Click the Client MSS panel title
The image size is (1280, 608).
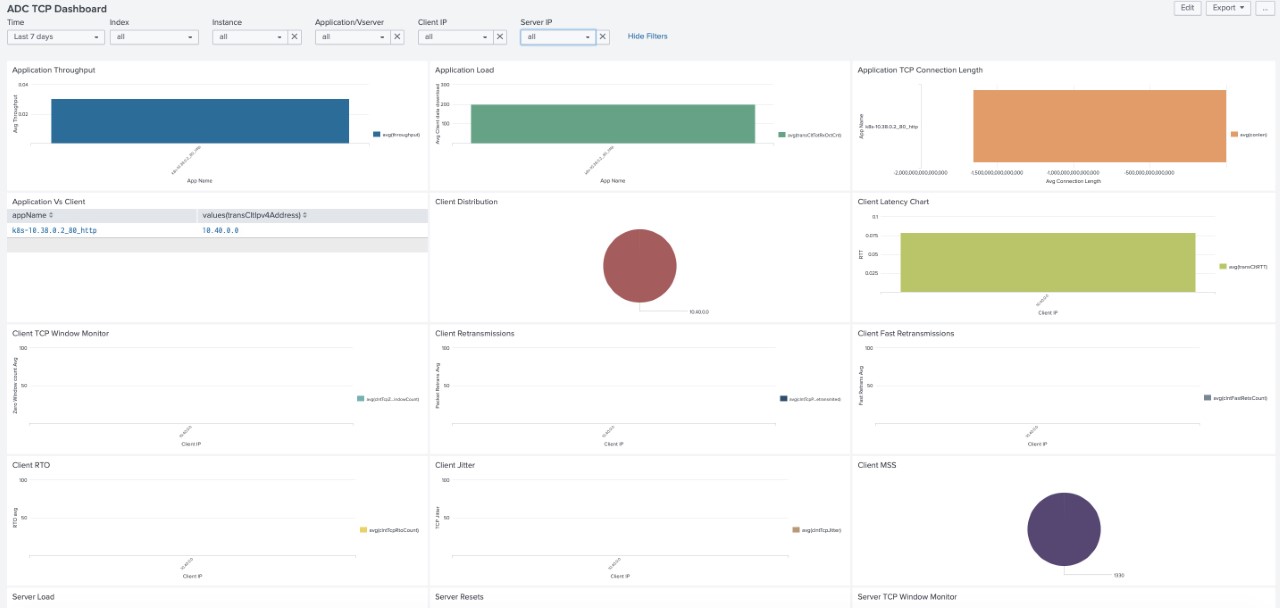tap(877, 465)
